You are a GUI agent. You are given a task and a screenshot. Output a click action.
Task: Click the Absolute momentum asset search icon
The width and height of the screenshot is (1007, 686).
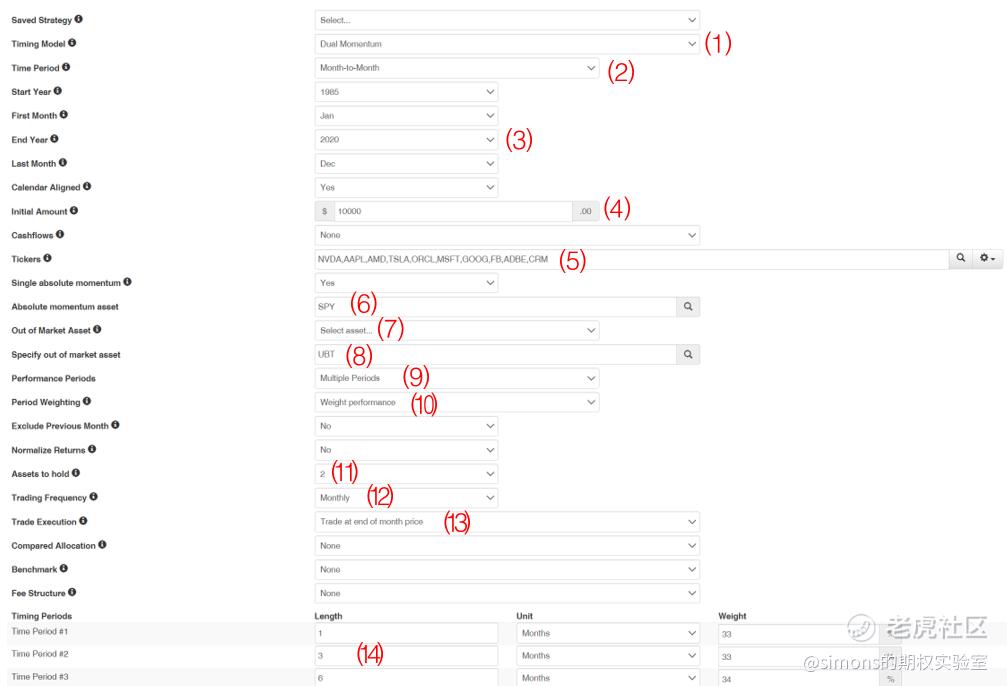tap(688, 306)
